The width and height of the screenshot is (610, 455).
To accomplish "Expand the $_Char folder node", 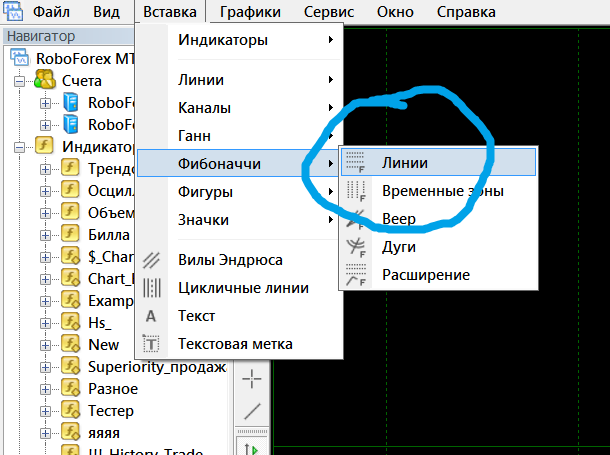I will pyautogui.click(x=46, y=257).
